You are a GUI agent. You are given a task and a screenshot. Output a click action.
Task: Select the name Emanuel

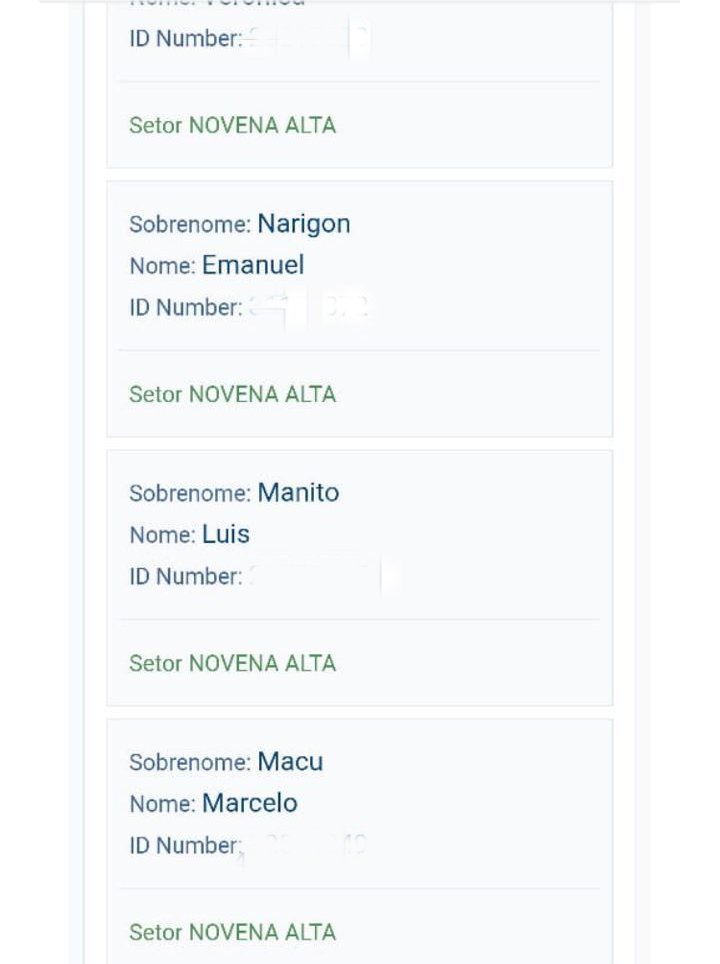253,265
